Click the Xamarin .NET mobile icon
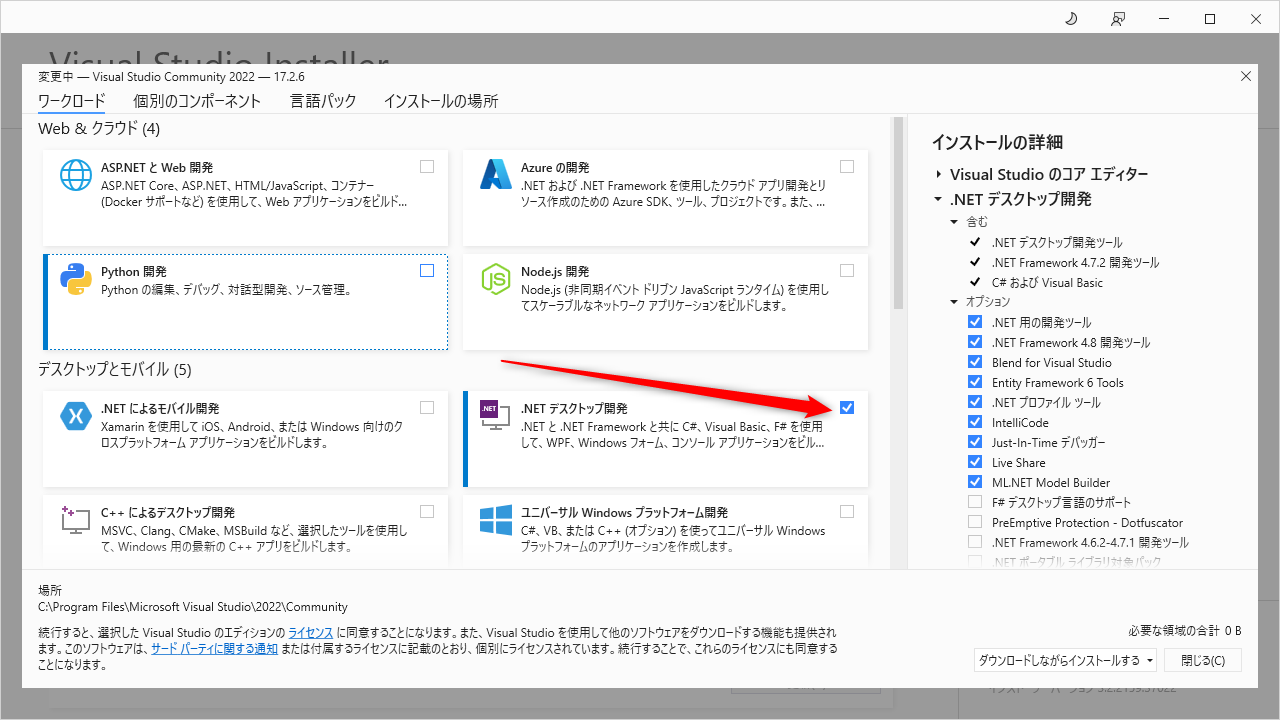 (x=76, y=415)
